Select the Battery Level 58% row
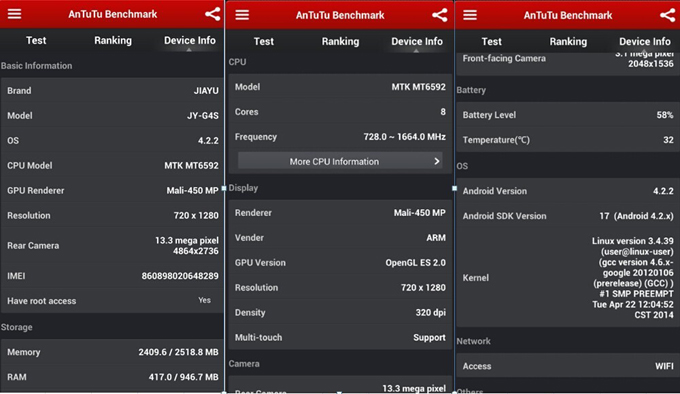Screen dimensions: 680x394 (568, 115)
